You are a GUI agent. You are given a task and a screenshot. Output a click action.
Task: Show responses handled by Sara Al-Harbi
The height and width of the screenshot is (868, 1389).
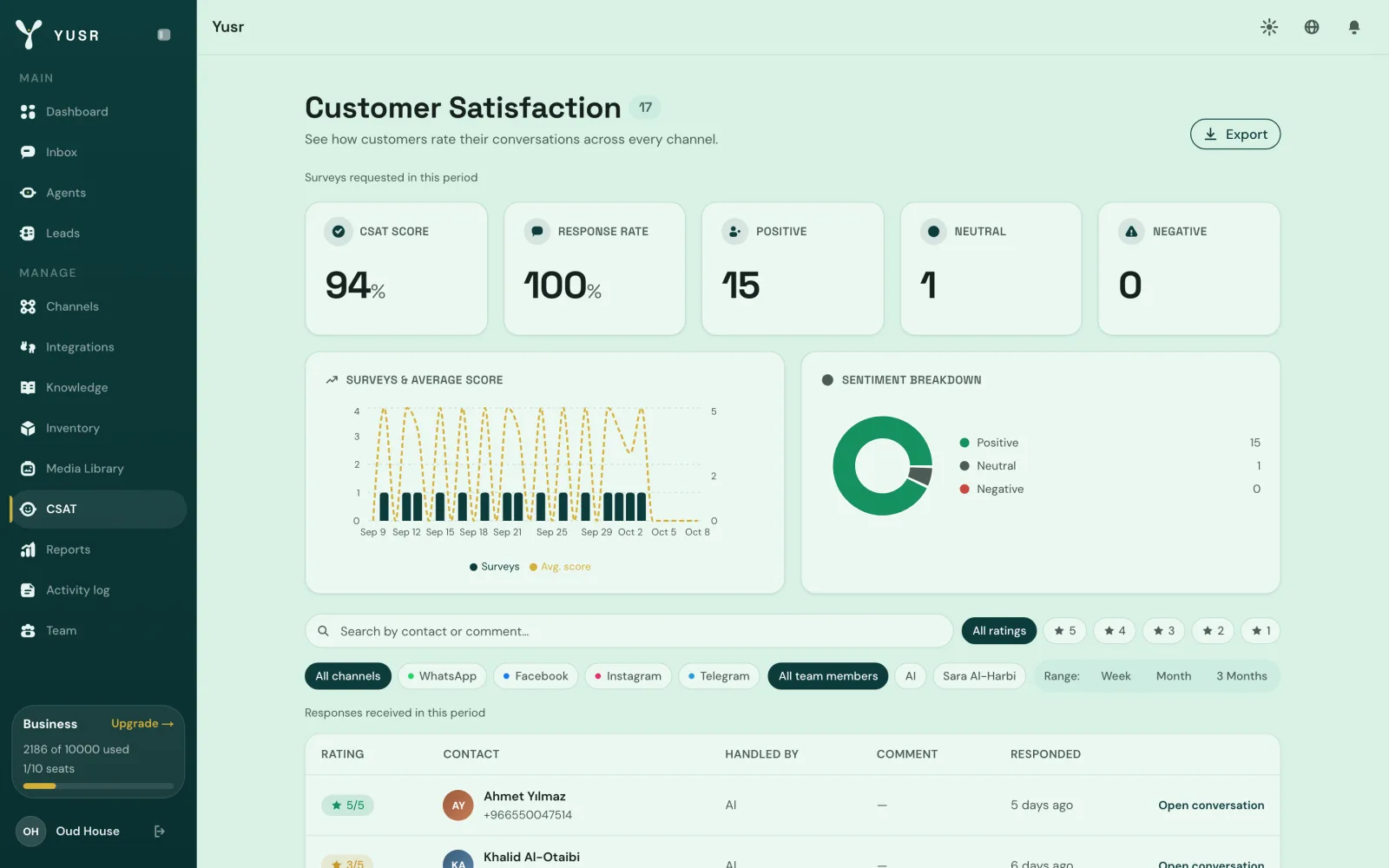pyautogui.click(x=979, y=676)
